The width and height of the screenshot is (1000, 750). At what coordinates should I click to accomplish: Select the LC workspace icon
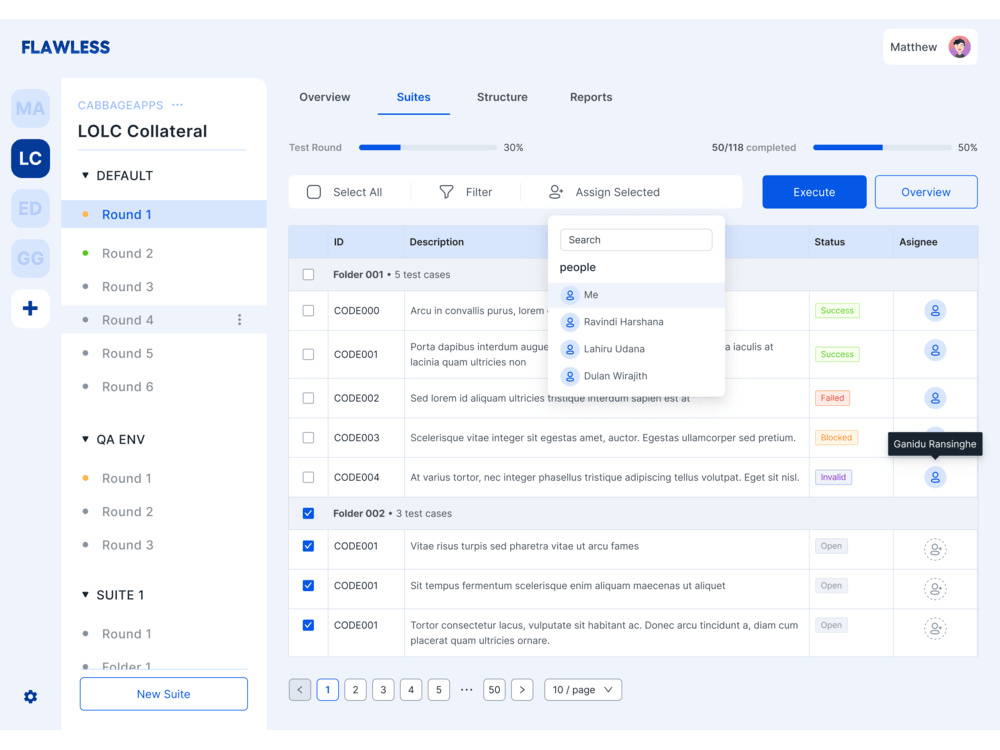point(30,158)
